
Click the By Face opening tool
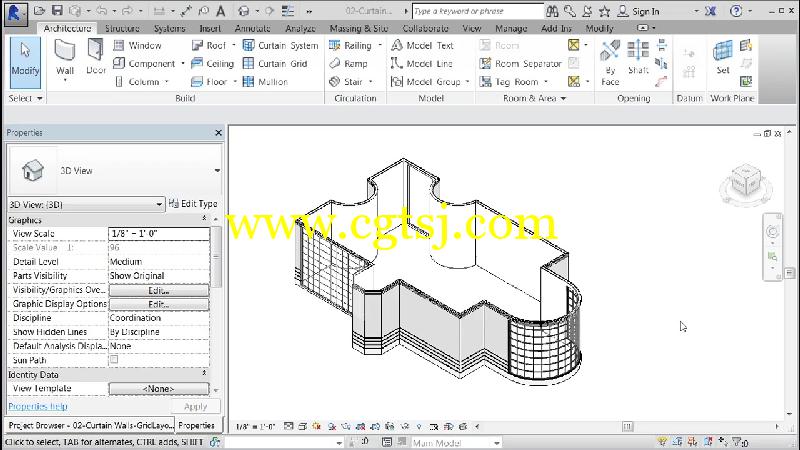pos(610,63)
